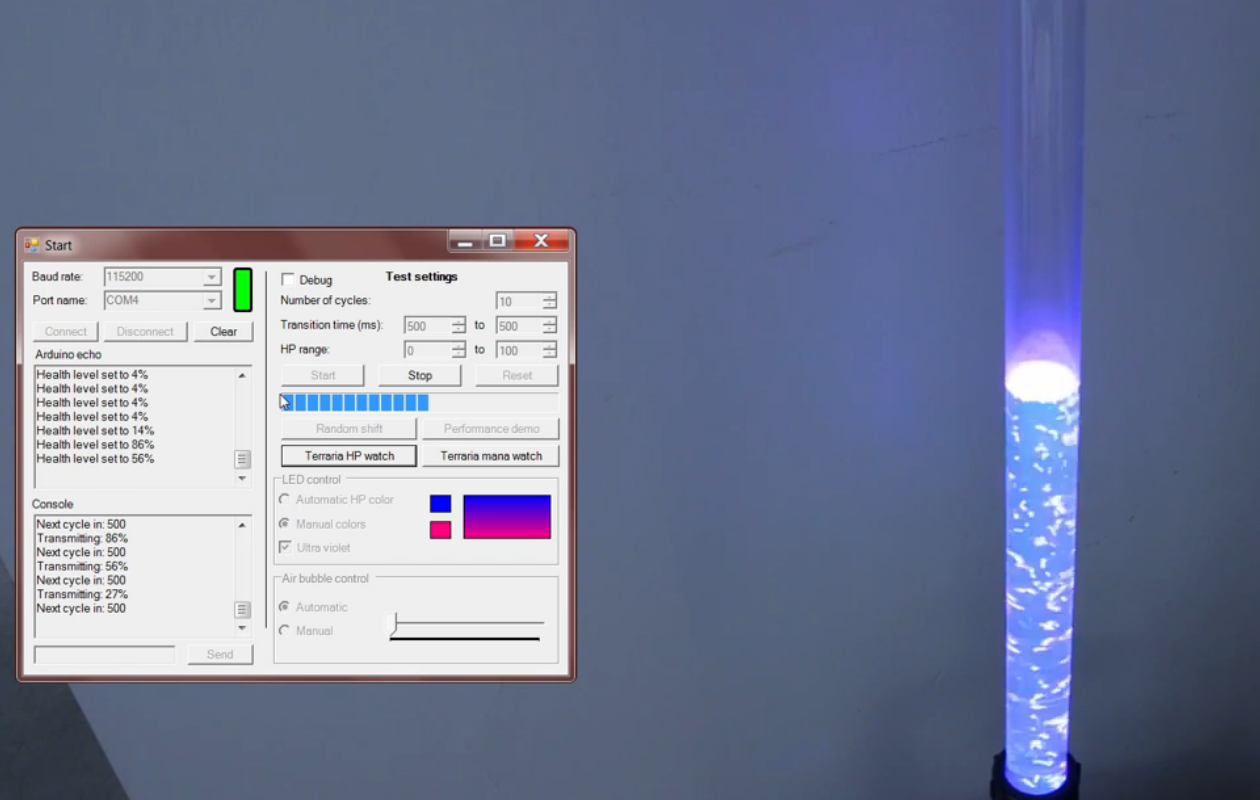Uncheck the Ultra violet option
The width and height of the screenshot is (1260, 800).
coord(286,549)
